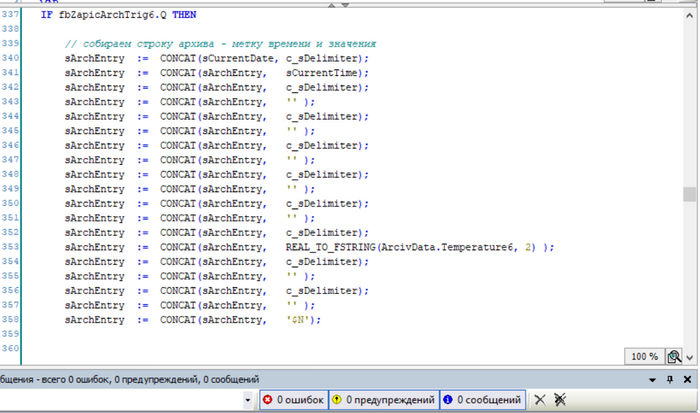700x413 pixels.
Task: Click the vertical scrollbar thumb in editor
Action: 689,194
